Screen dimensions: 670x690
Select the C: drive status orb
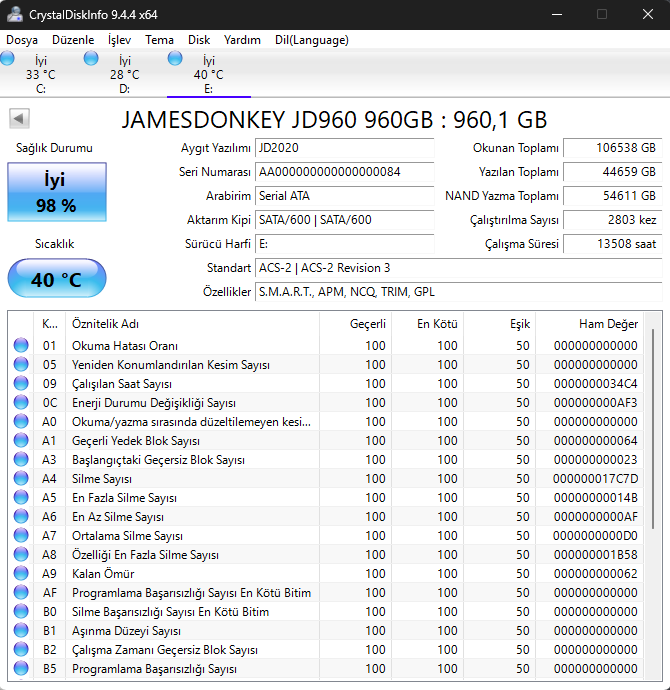pos(8,59)
